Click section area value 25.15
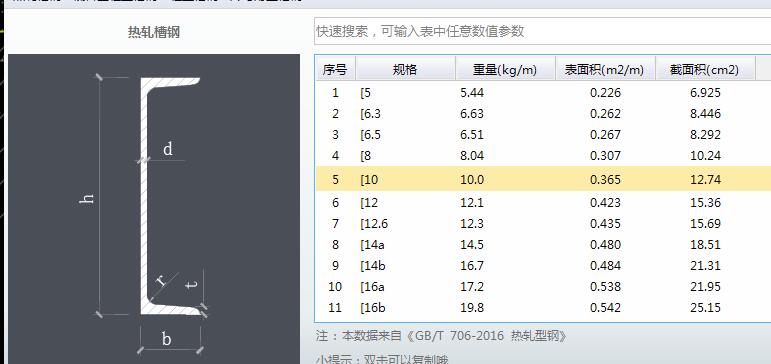The height and width of the screenshot is (364, 771). coord(705,308)
